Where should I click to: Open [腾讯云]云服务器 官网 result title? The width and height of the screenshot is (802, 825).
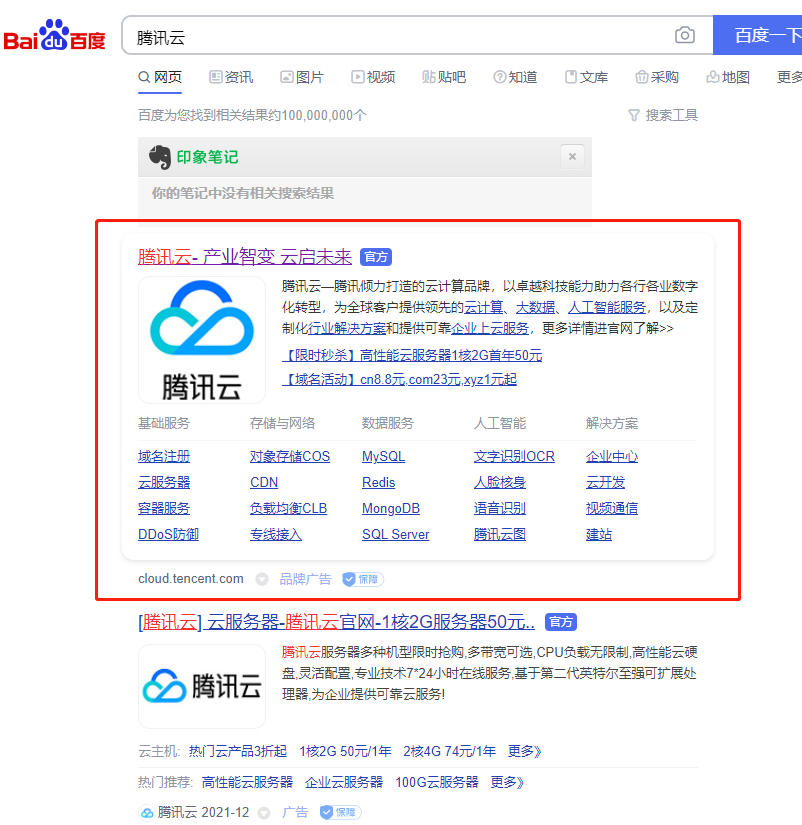(337, 622)
